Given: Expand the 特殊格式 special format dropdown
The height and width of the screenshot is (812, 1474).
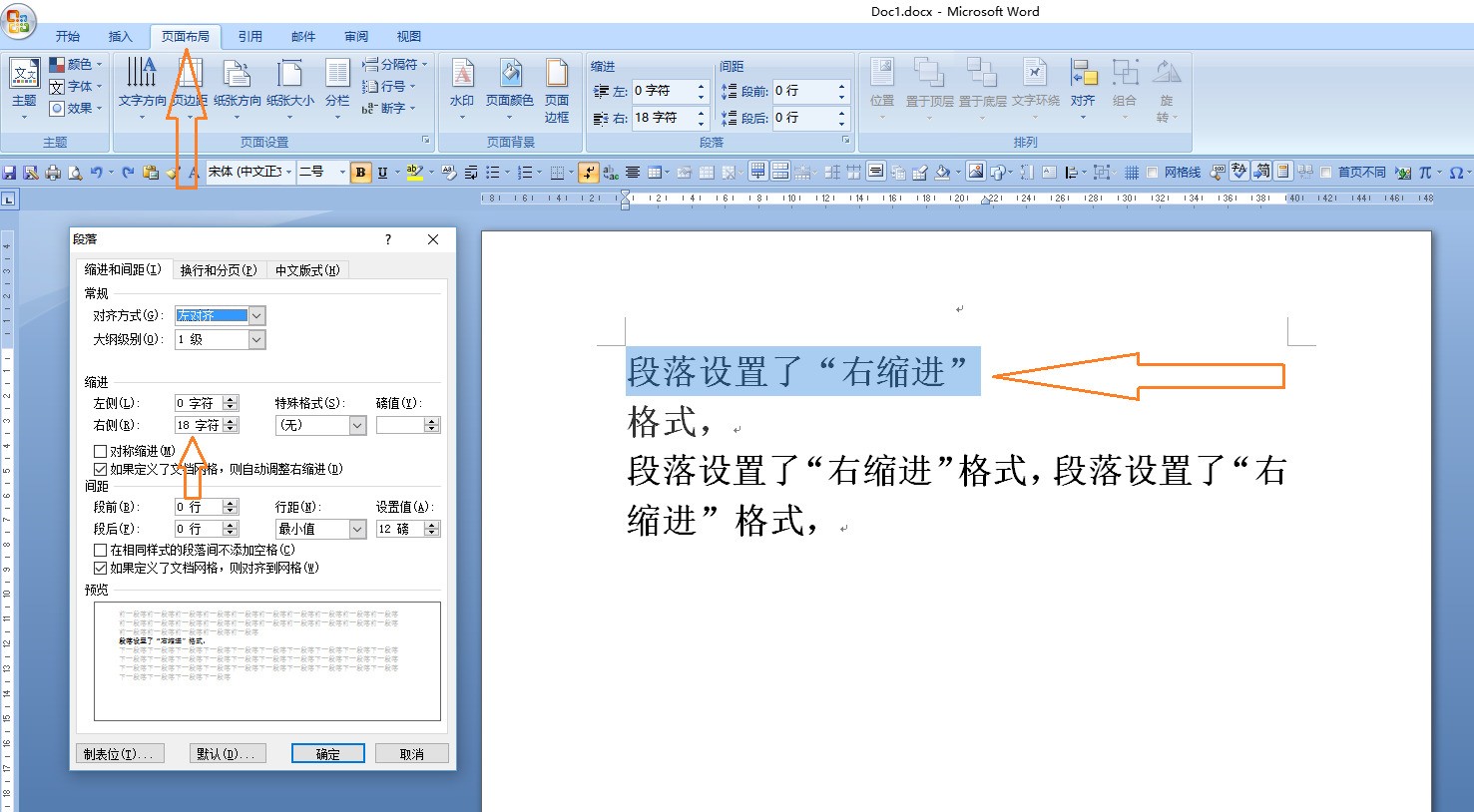Looking at the screenshot, I should click(x=357, y=425).
